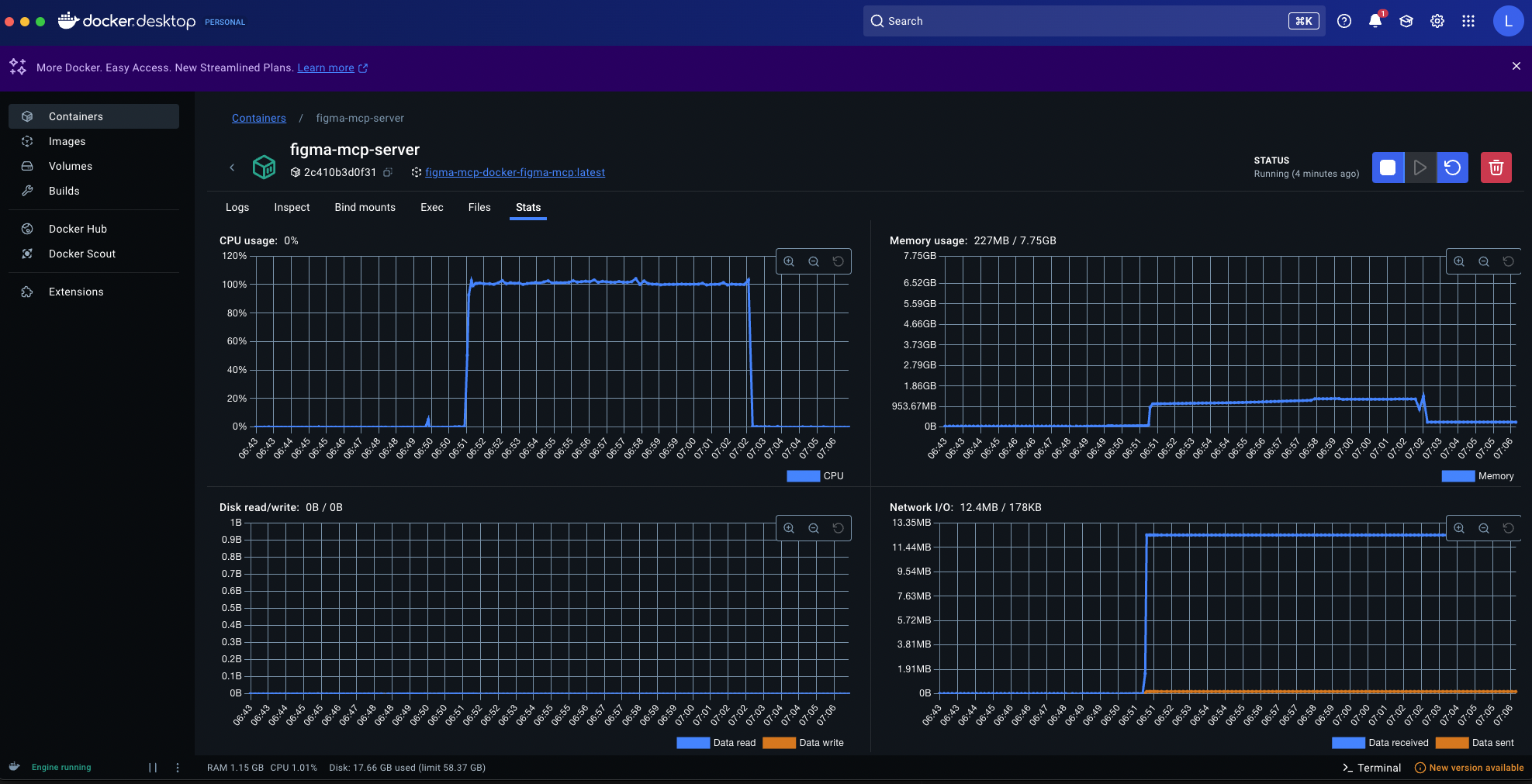Switch to the Bind mounts tab
The width and height of the screenshot is (1532, 784).
[x=365, y=207]
